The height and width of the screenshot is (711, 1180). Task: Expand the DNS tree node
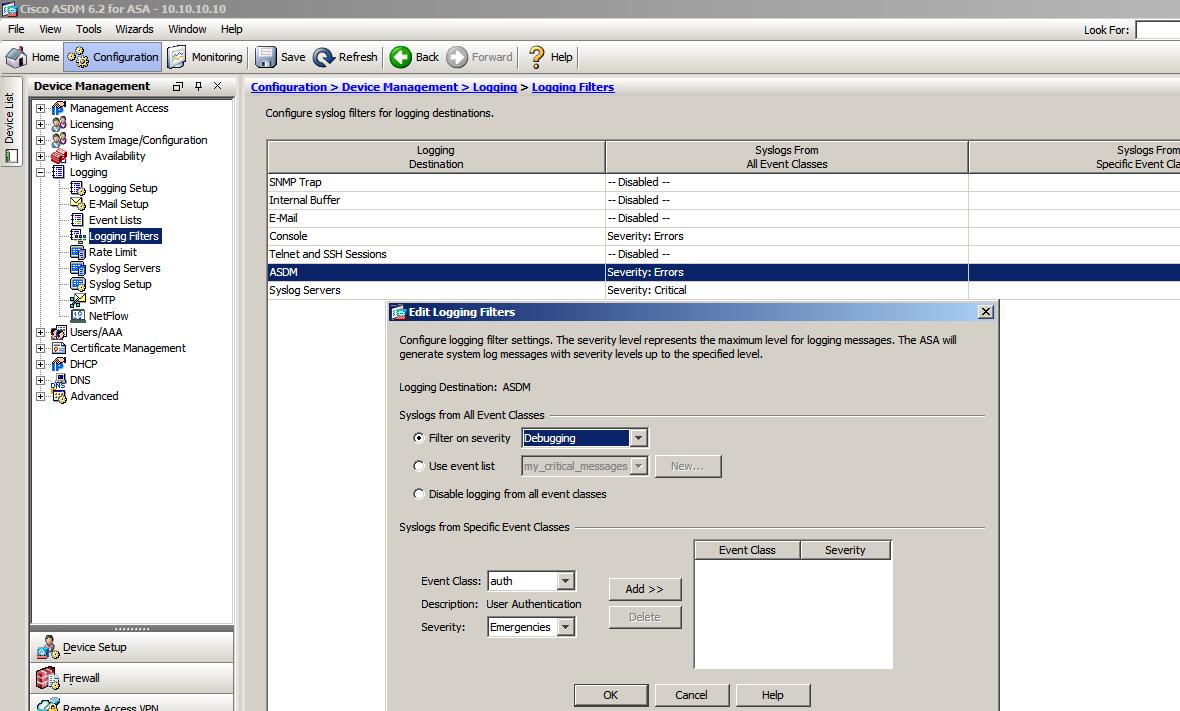pyautogui.click(x=41, y=380)
